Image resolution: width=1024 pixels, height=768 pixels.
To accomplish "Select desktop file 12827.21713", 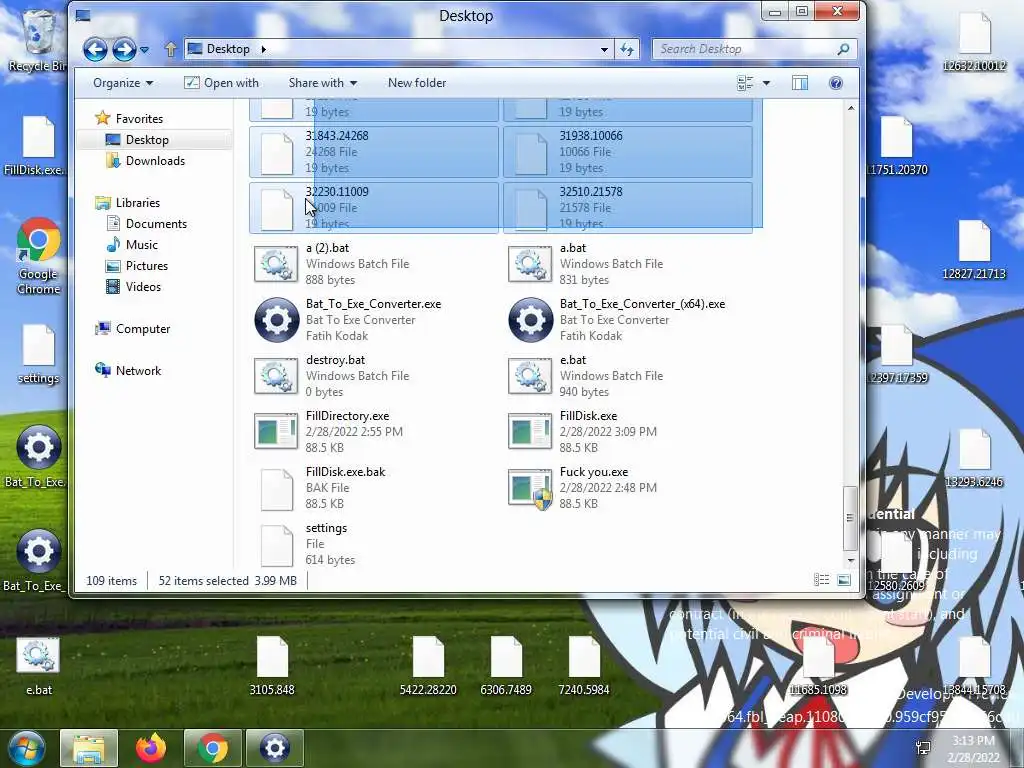I will (x=974, y=250).
